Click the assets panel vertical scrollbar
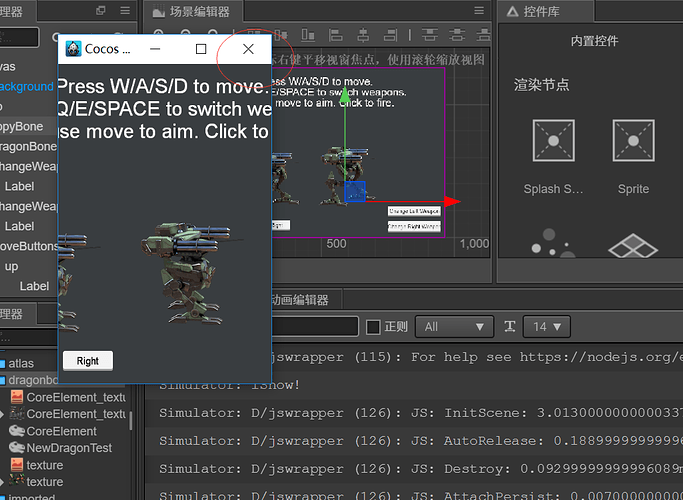The height and width of the screenshot is (500, 683). [130, 421]
